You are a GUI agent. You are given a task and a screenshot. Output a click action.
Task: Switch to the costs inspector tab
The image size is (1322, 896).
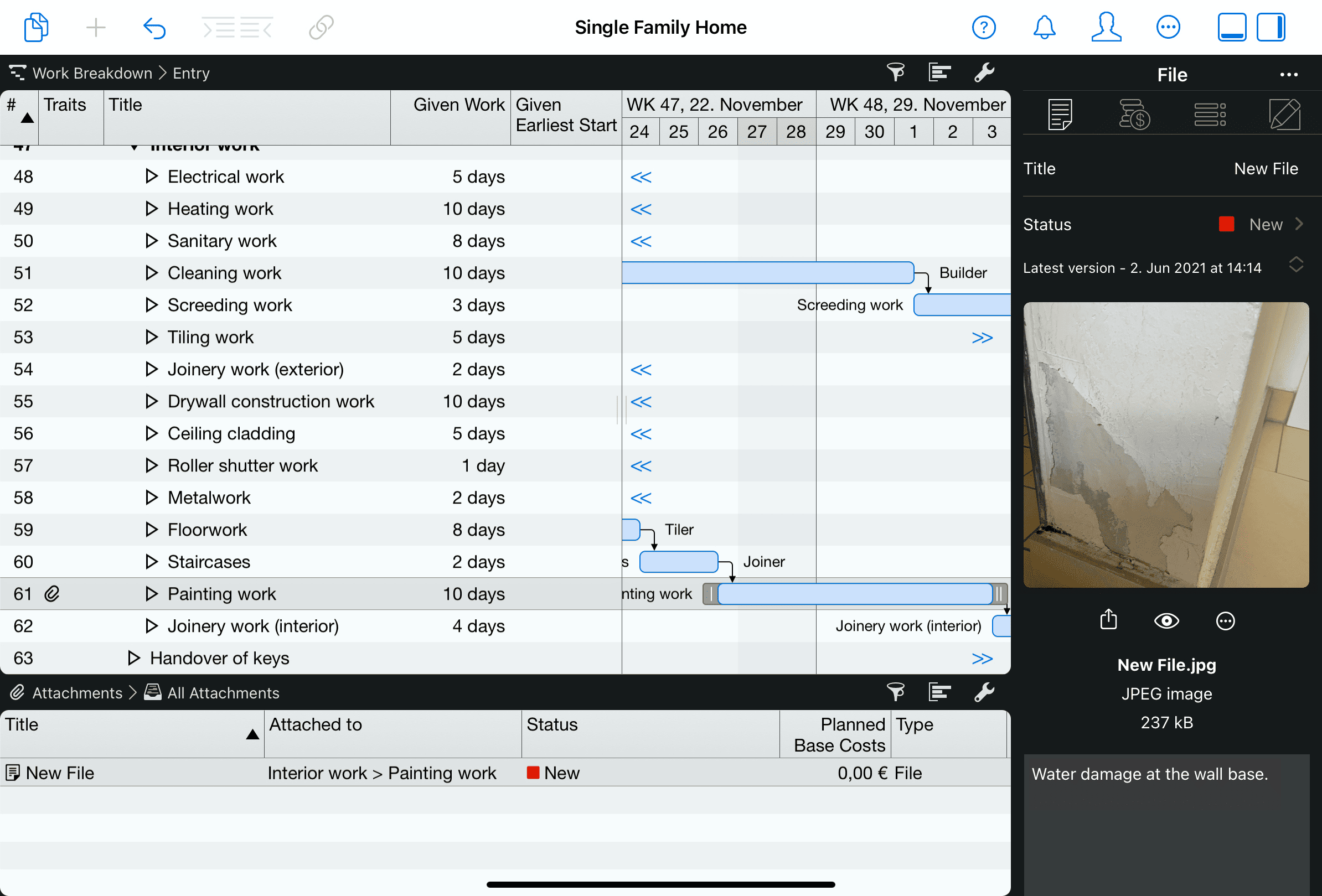pos(1134,114)
